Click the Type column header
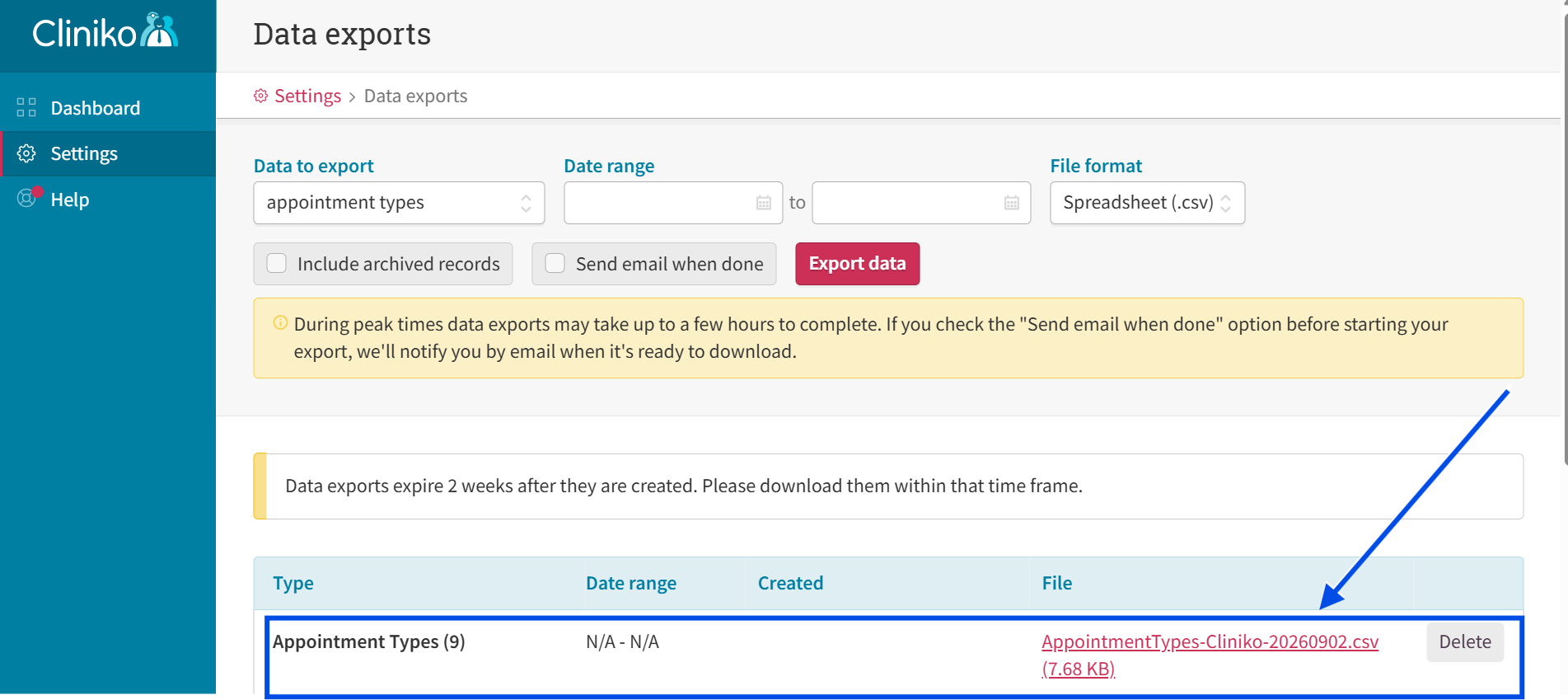The width and height of the screenshot is (1568, 700). click(x=293, y=584)
